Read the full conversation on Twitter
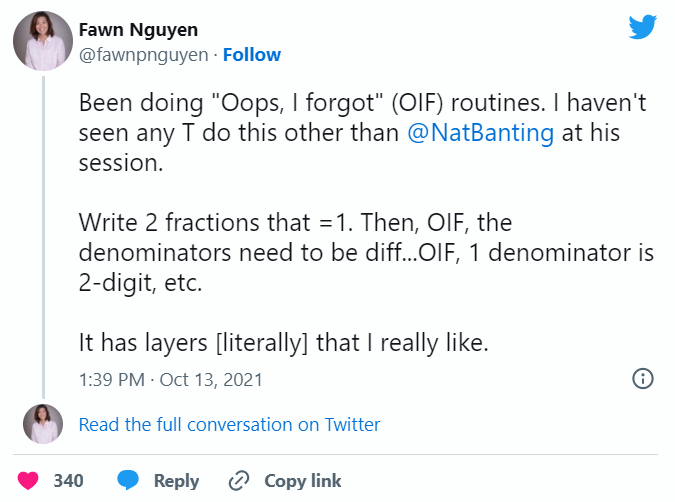The width and height of the screenshot is (675, 502). (x=229, y=424)
